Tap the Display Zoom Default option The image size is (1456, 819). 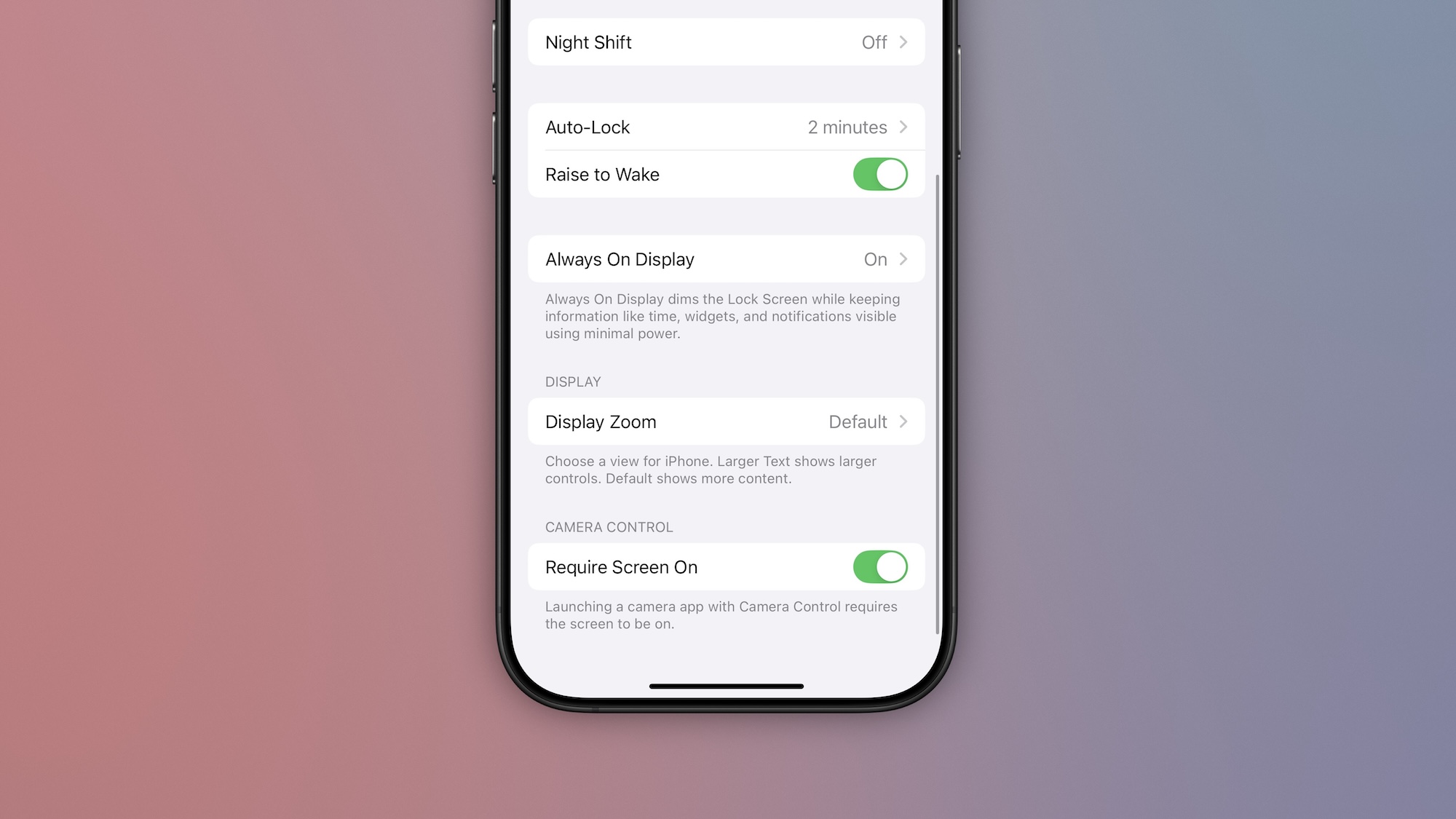pyautogui.click(x=727, y=421)
